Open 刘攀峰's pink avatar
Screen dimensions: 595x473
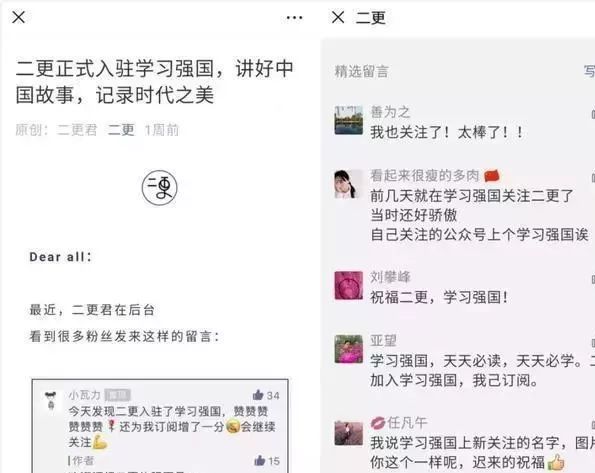(x=348, y=285)
